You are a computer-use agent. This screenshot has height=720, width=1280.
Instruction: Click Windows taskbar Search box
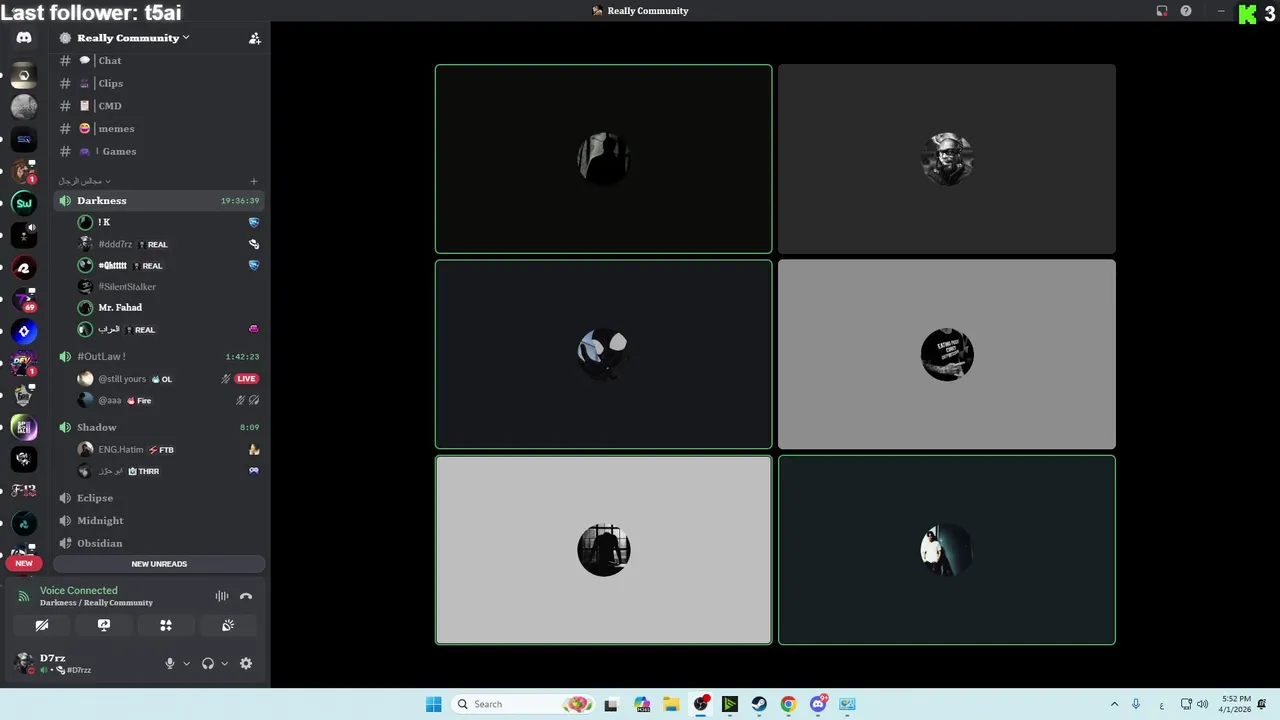point(523,704)
